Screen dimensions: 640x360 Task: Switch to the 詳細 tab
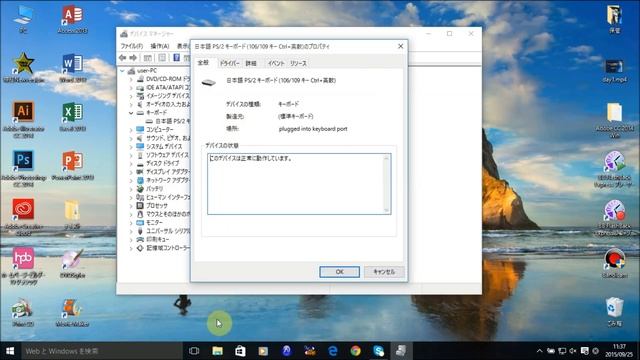[x=251, y=63]
